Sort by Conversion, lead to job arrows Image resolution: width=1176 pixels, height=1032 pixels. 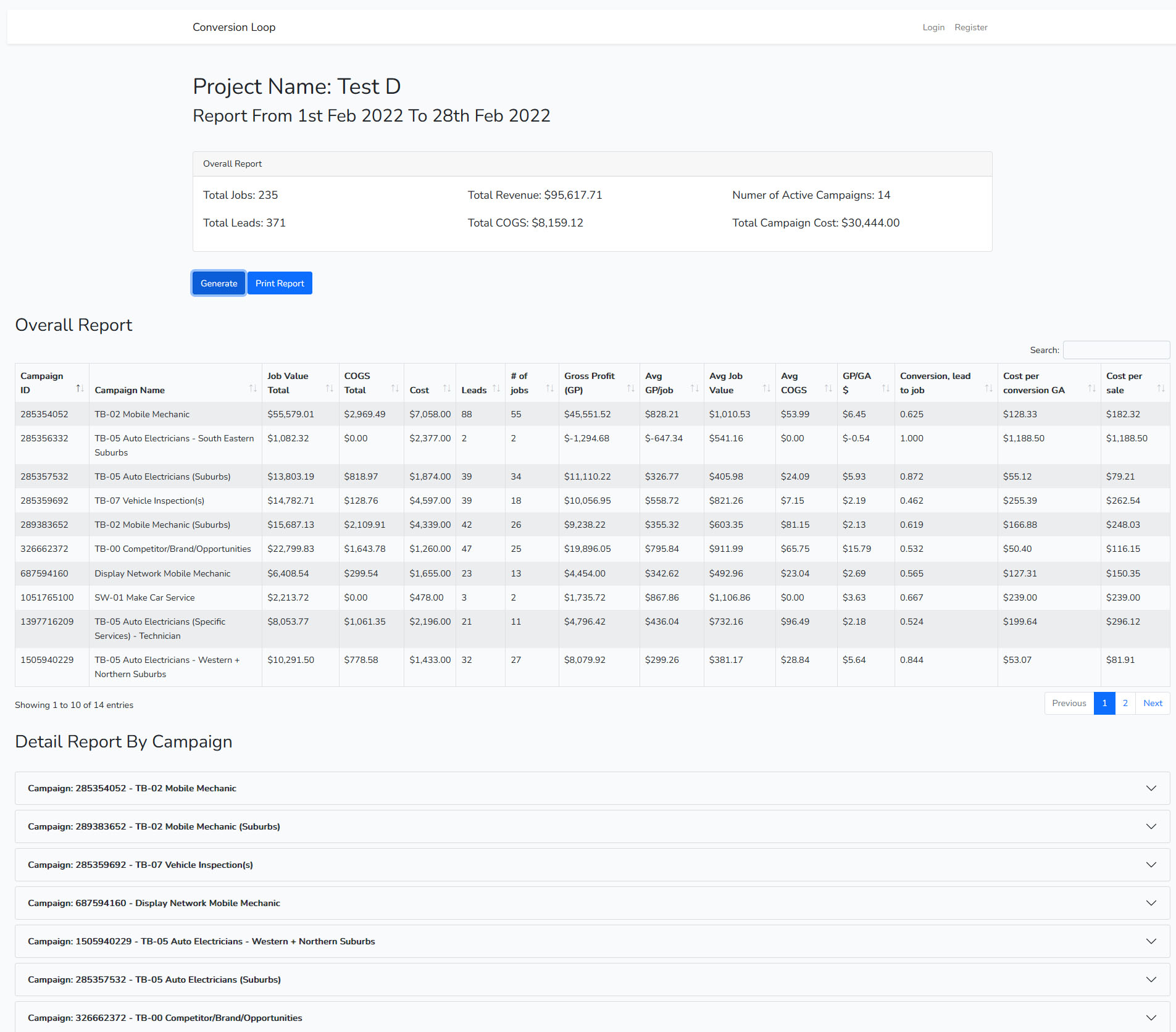tap(988, 388)
